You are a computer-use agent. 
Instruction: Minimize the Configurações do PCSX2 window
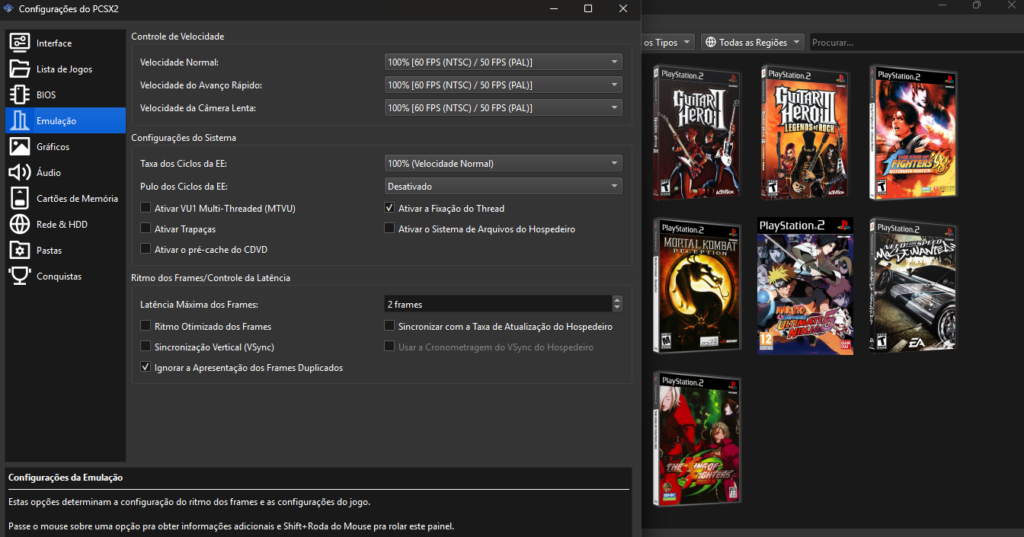(554, 8)
